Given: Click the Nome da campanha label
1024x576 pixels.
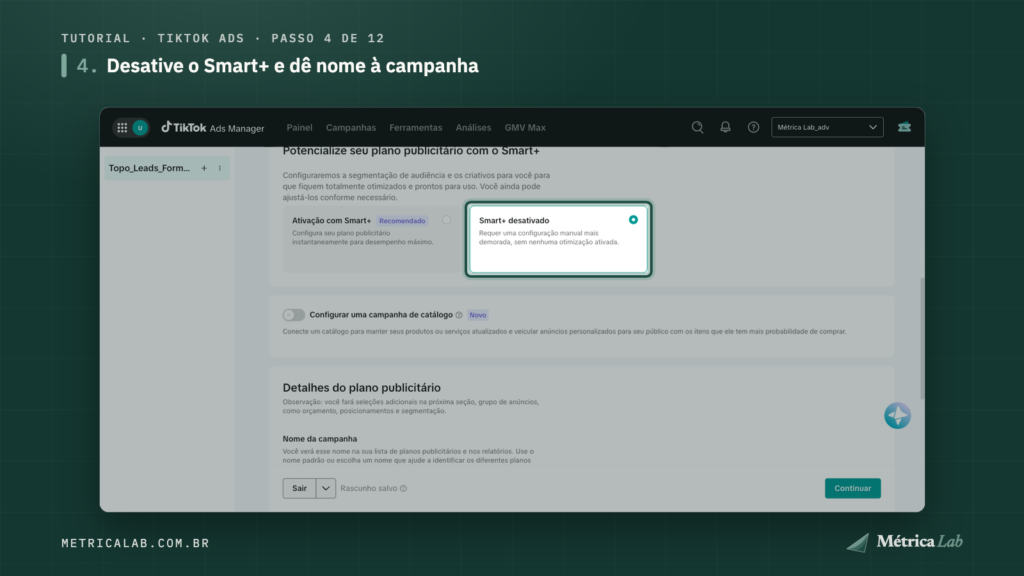Looking at the screenshot, I should [x=320, y=439].
